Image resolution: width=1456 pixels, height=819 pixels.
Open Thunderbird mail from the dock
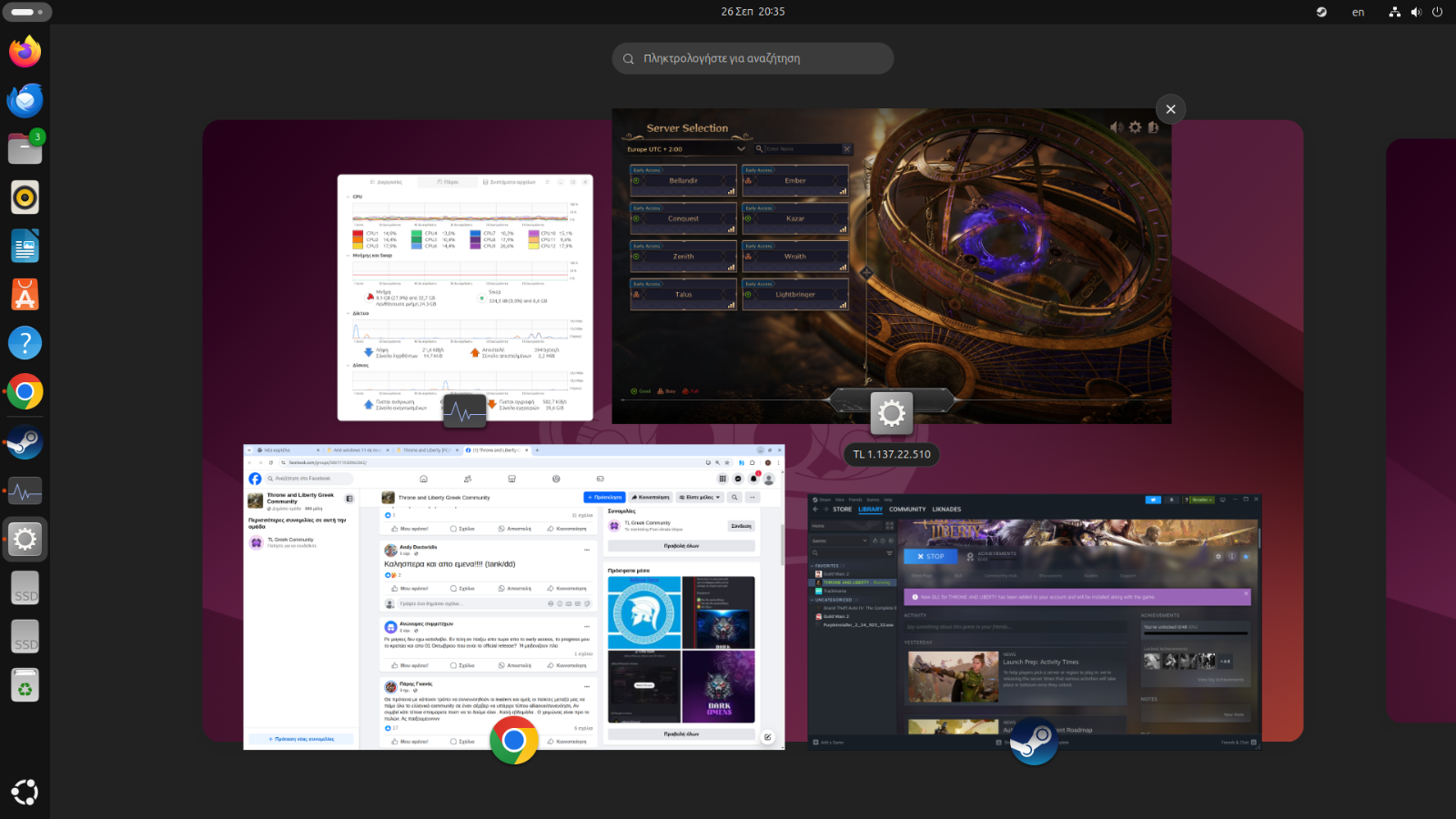coord(25,100)
